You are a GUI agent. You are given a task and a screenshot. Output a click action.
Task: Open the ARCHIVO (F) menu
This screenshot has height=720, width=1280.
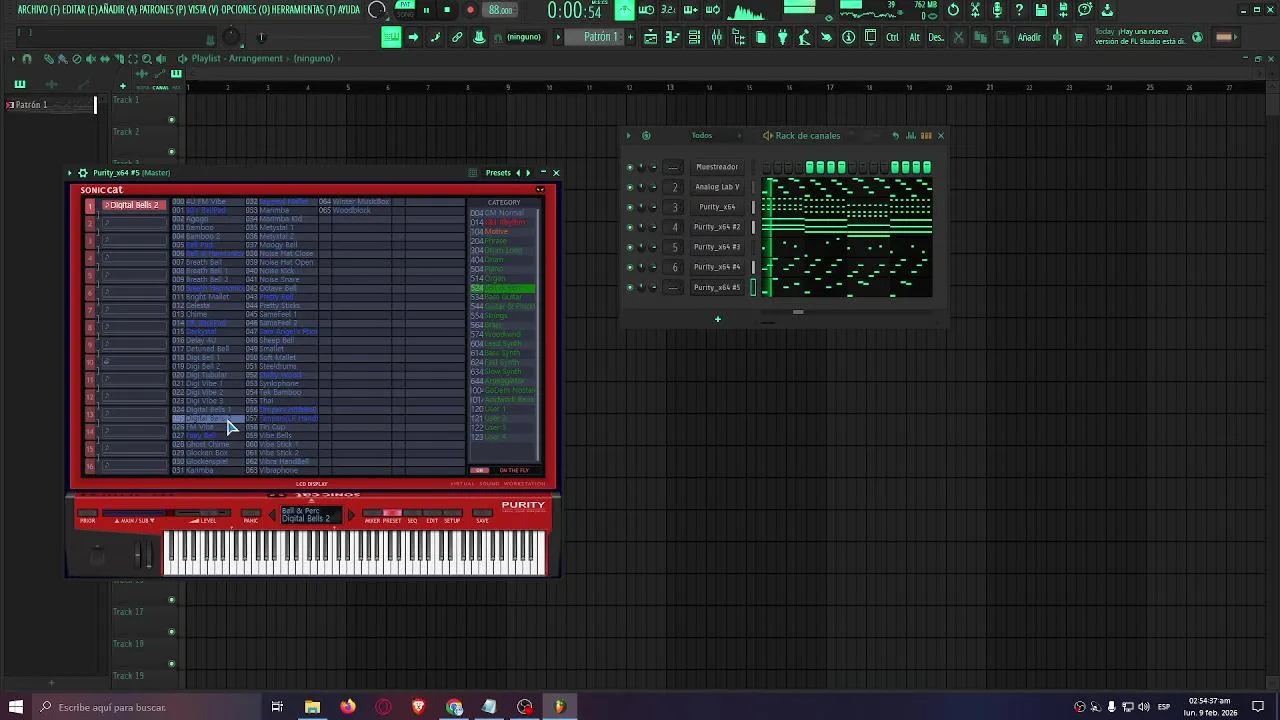(x=40, y=10)
